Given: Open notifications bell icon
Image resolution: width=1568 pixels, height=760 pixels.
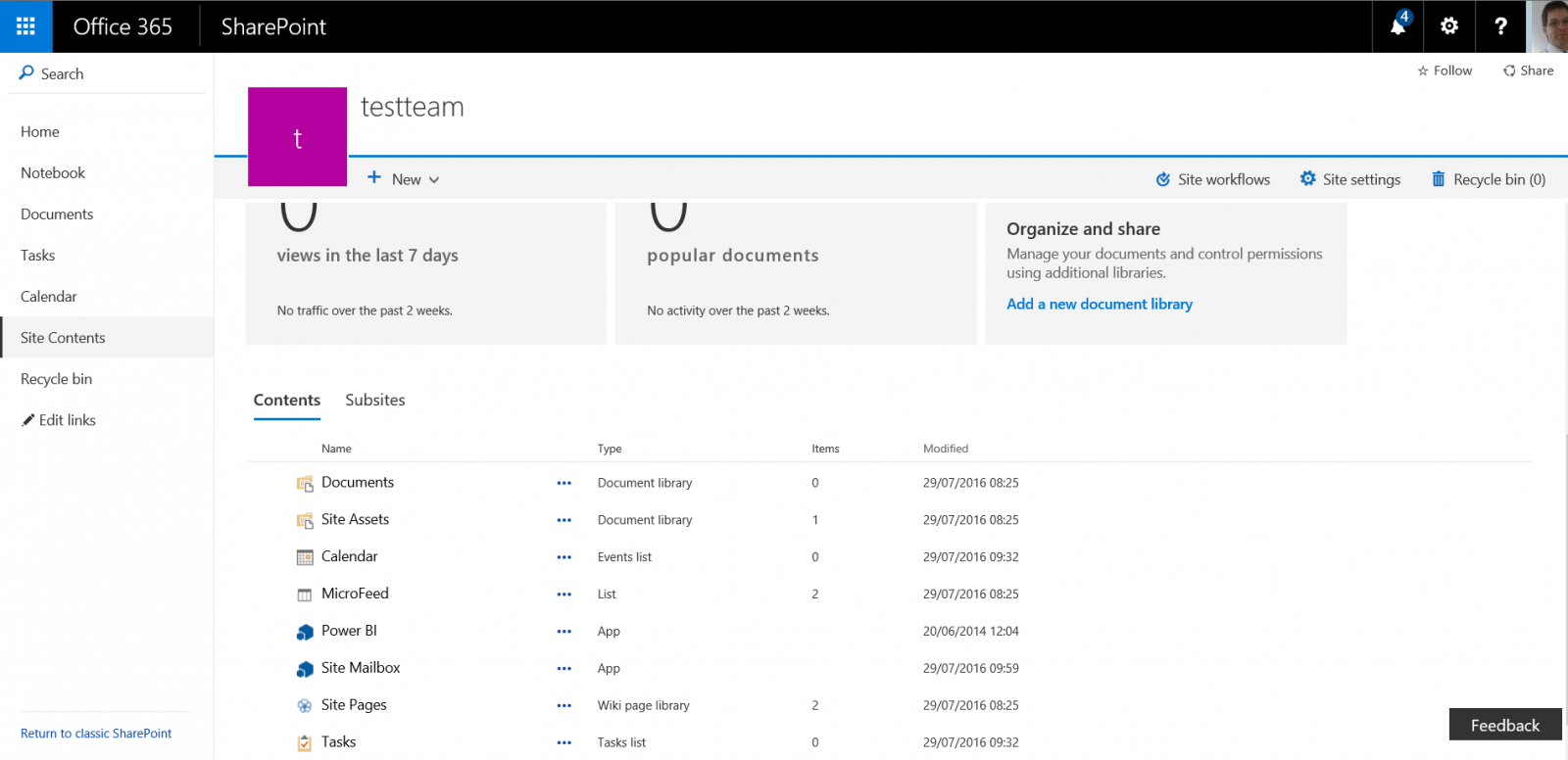Looking at the screenshot, I should (1398, 26).
